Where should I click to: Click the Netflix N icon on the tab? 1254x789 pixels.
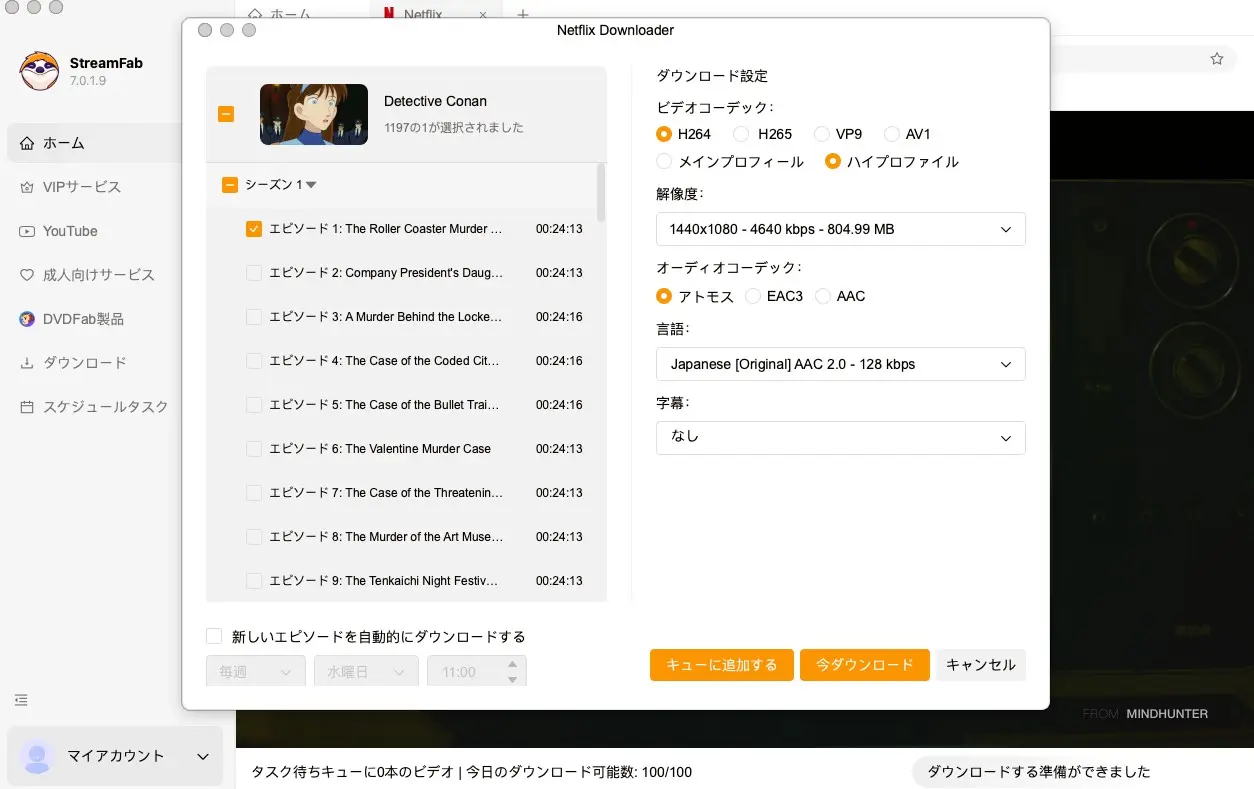point(389,15)
